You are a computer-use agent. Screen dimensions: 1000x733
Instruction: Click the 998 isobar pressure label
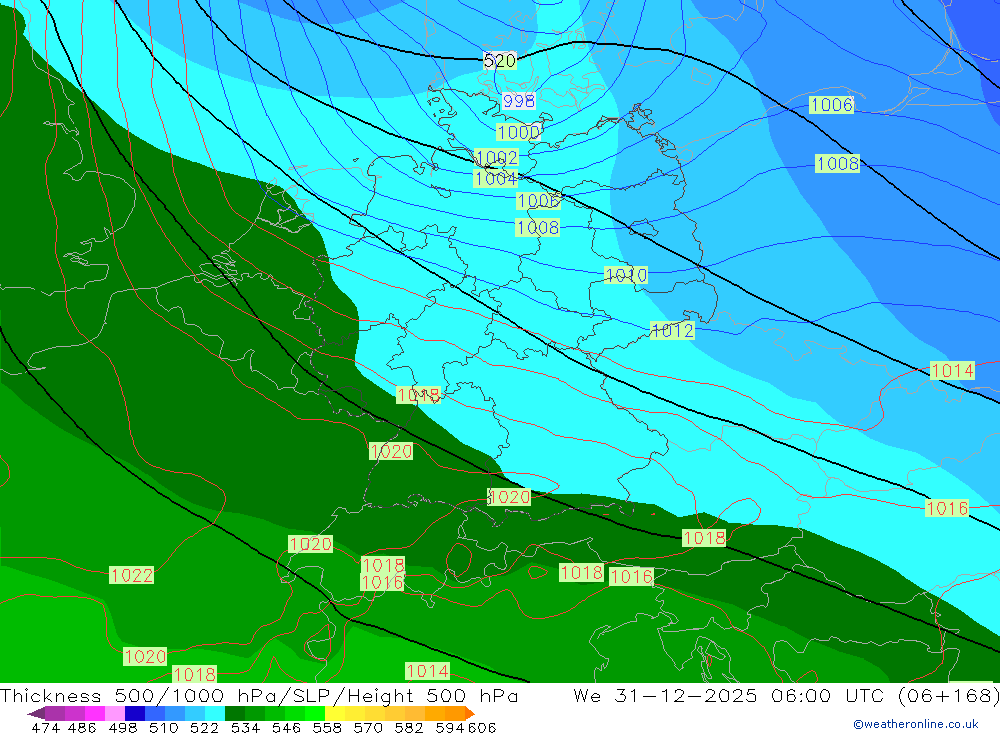pos(518,101)
